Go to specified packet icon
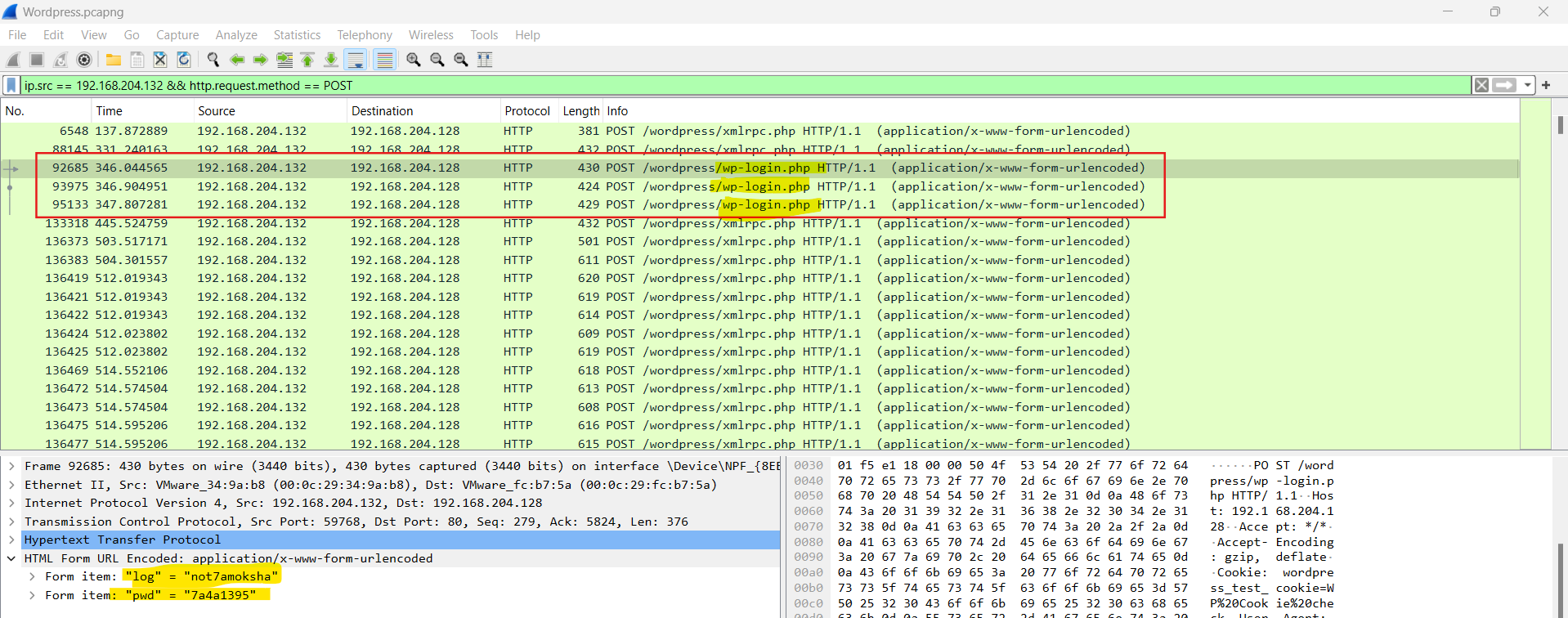Screen dimensions: 1568x618 point(284,60)
